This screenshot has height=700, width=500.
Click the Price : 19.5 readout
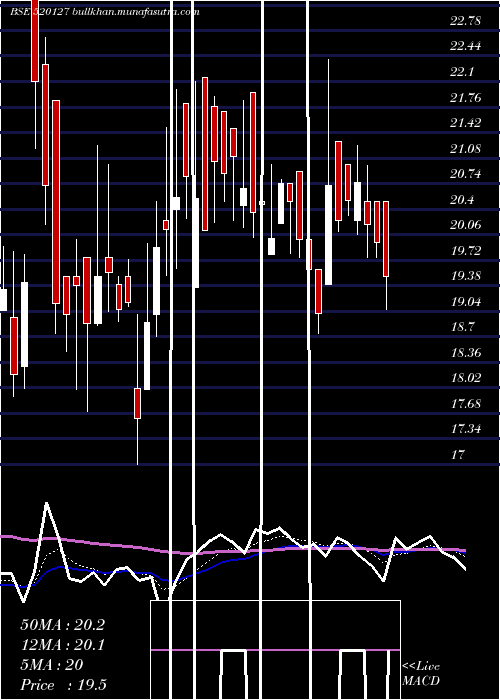(x=63, y=685)
